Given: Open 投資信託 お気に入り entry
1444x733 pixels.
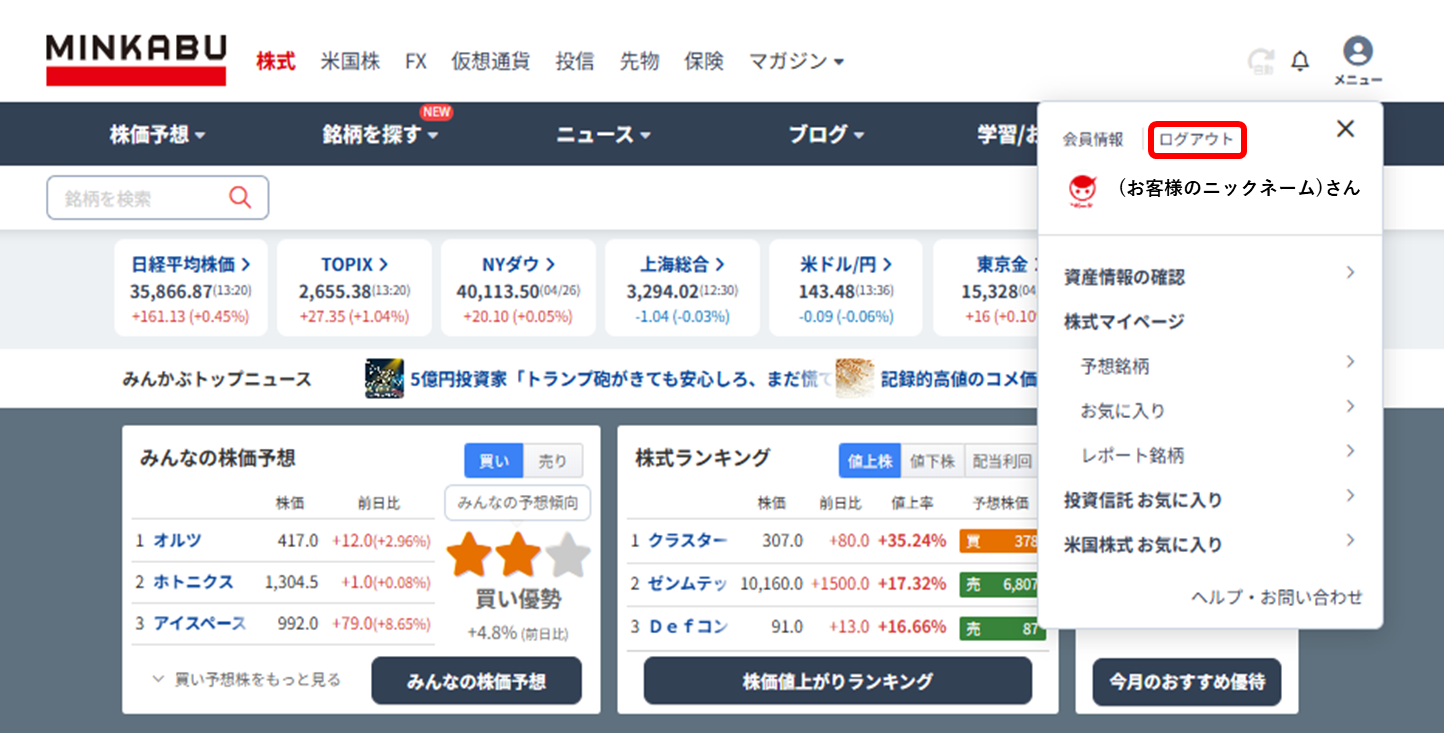Looking at the screenshot, I should pyautogui.click(x=1210, y=499).
